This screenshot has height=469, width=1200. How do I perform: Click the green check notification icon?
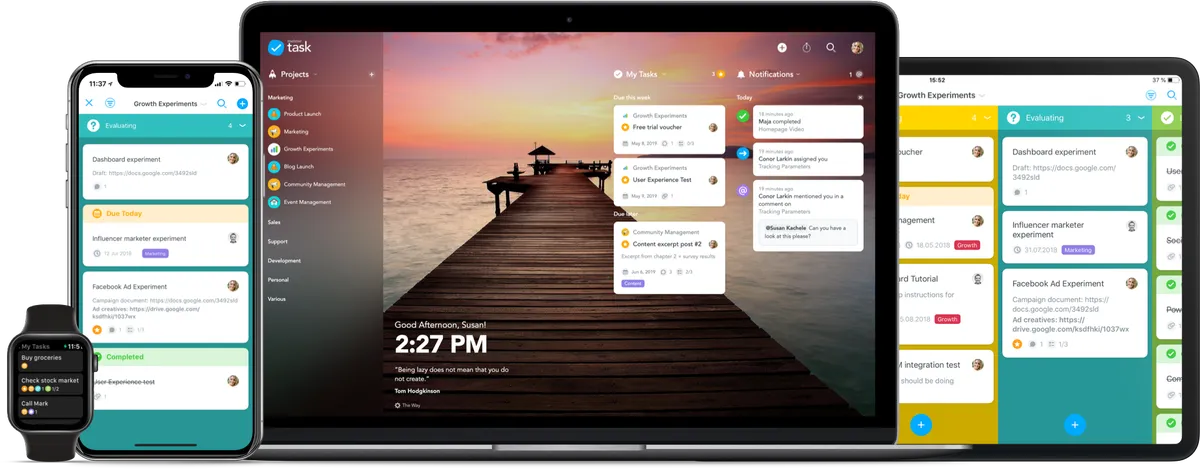click(x=743, y=116)
